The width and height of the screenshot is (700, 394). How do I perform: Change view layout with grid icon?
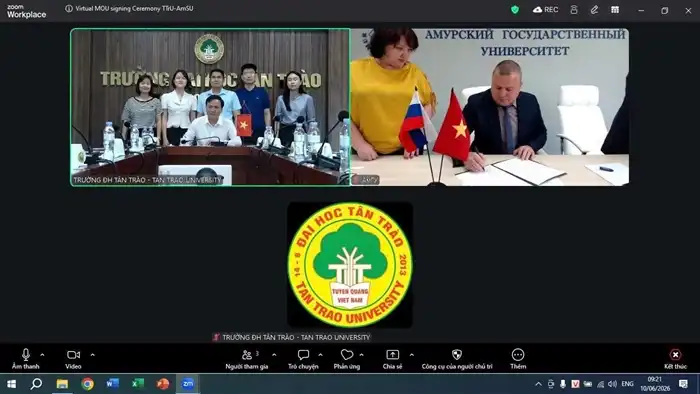[x=615, y=9]
